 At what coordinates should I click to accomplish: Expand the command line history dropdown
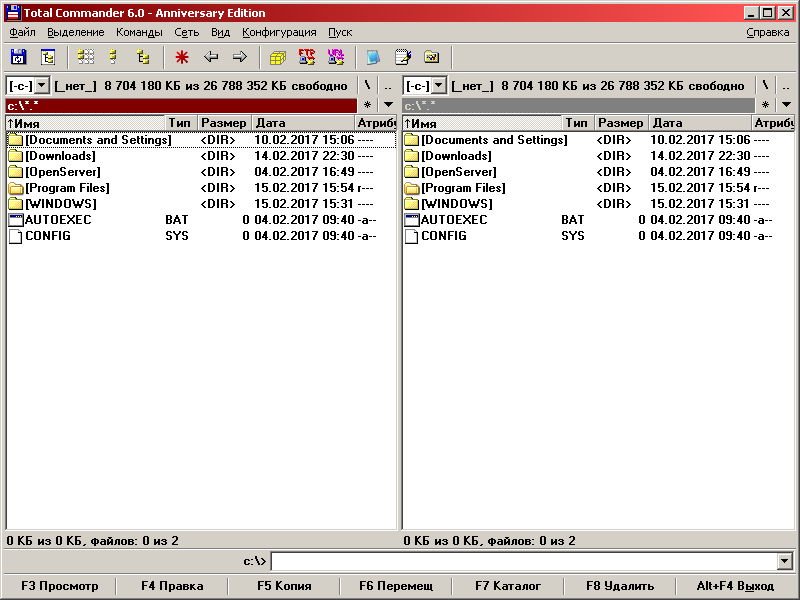coord(784,562)
